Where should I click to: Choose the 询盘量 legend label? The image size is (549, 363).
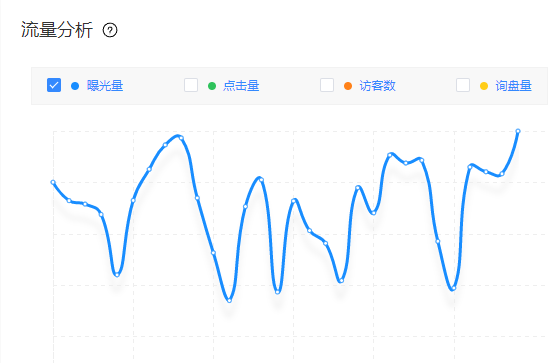pos(514,86)
